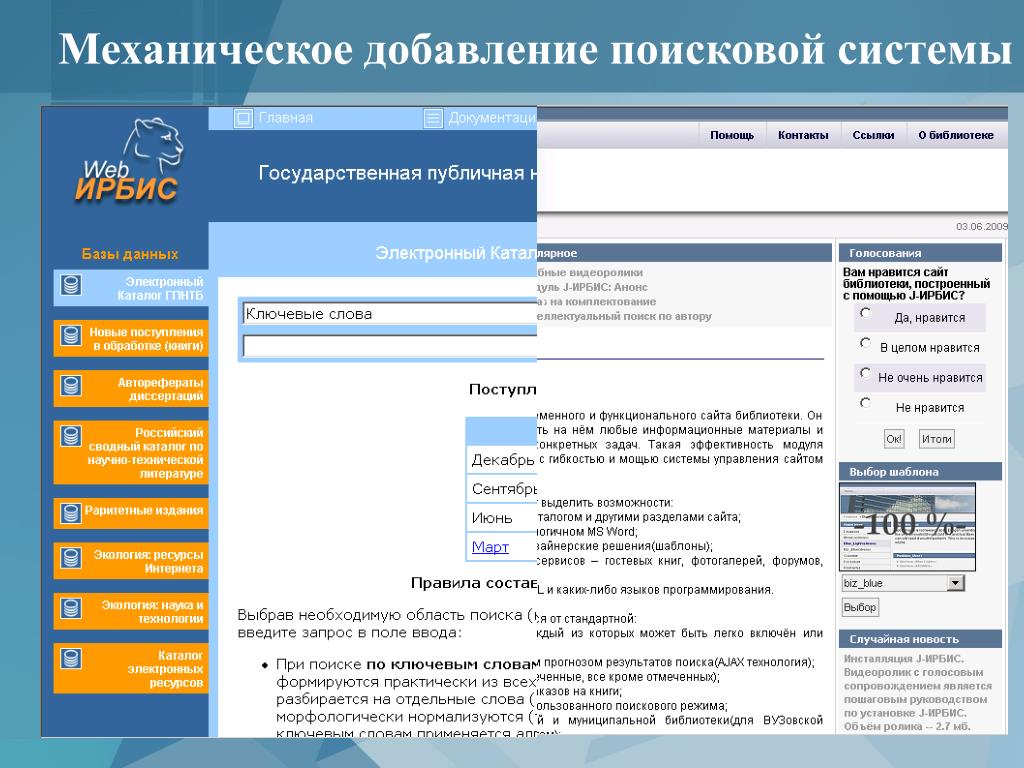Open Новые поступления в обработке (книги)
Screen dimensions: 1024x768
(131, 338)
